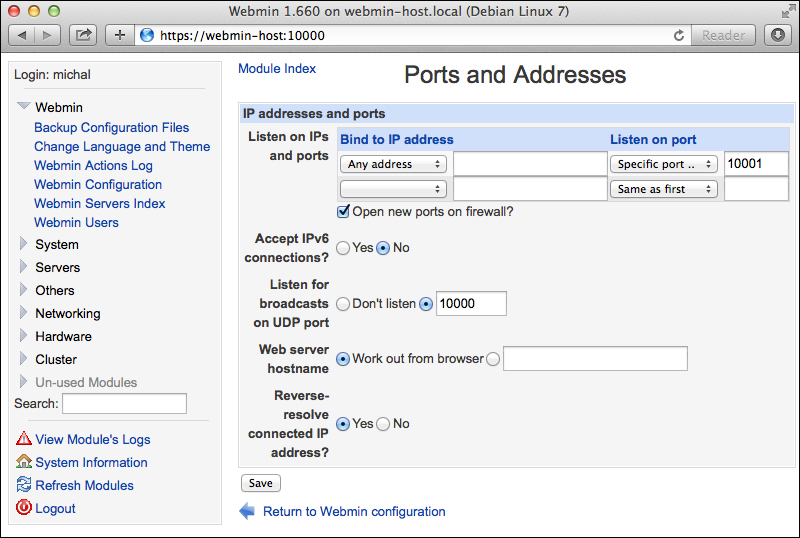The image size is (800, 538).
Task: Expand the Networking category
Action: (23, 312)
